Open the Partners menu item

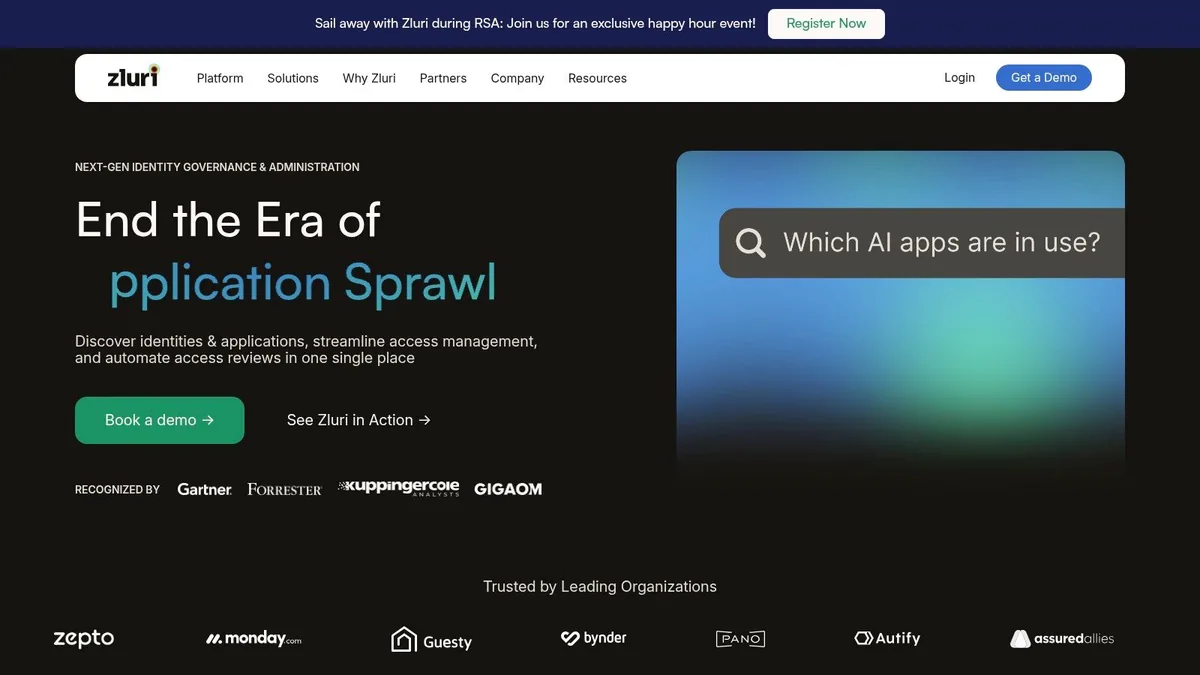coord(443,78)
